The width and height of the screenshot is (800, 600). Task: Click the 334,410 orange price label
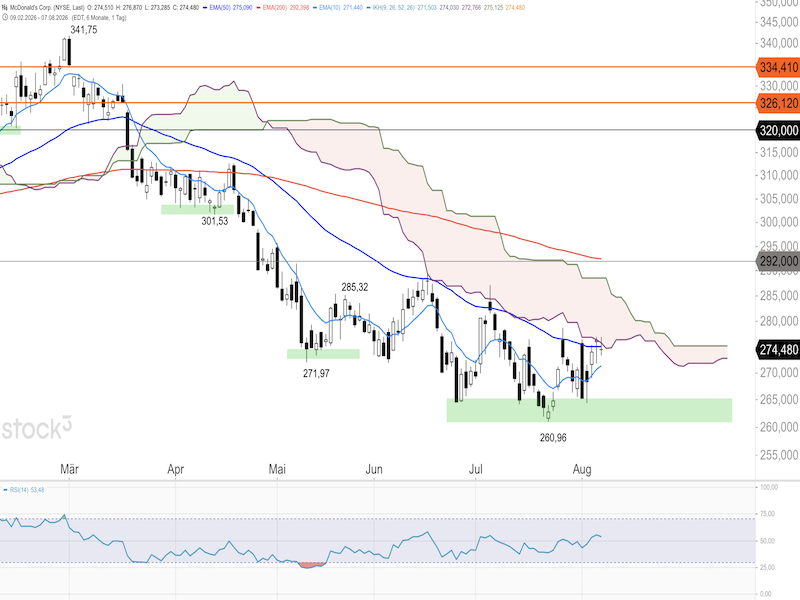point(778,67)
